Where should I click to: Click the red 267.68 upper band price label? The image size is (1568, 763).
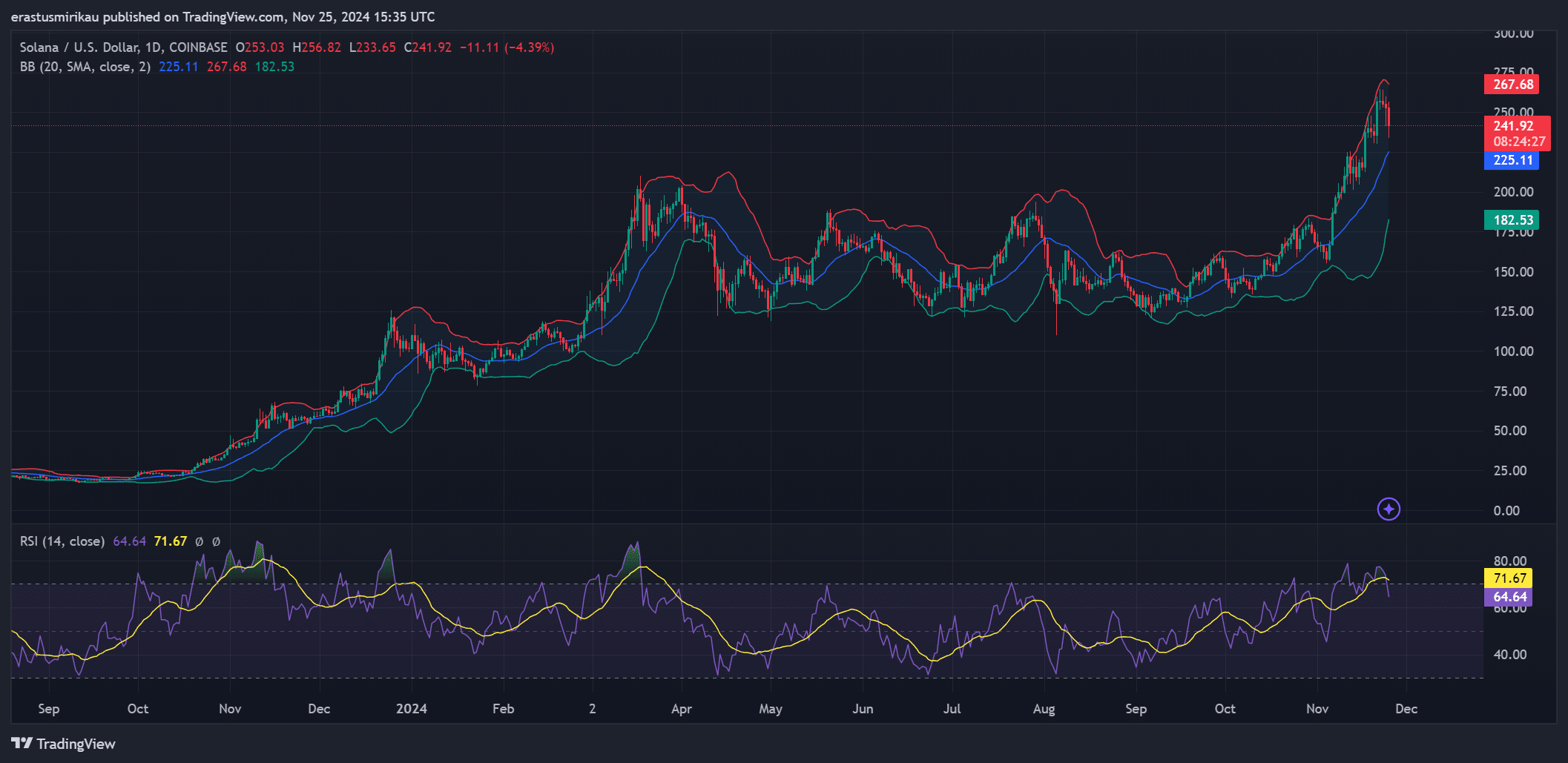coord(1512,85)
